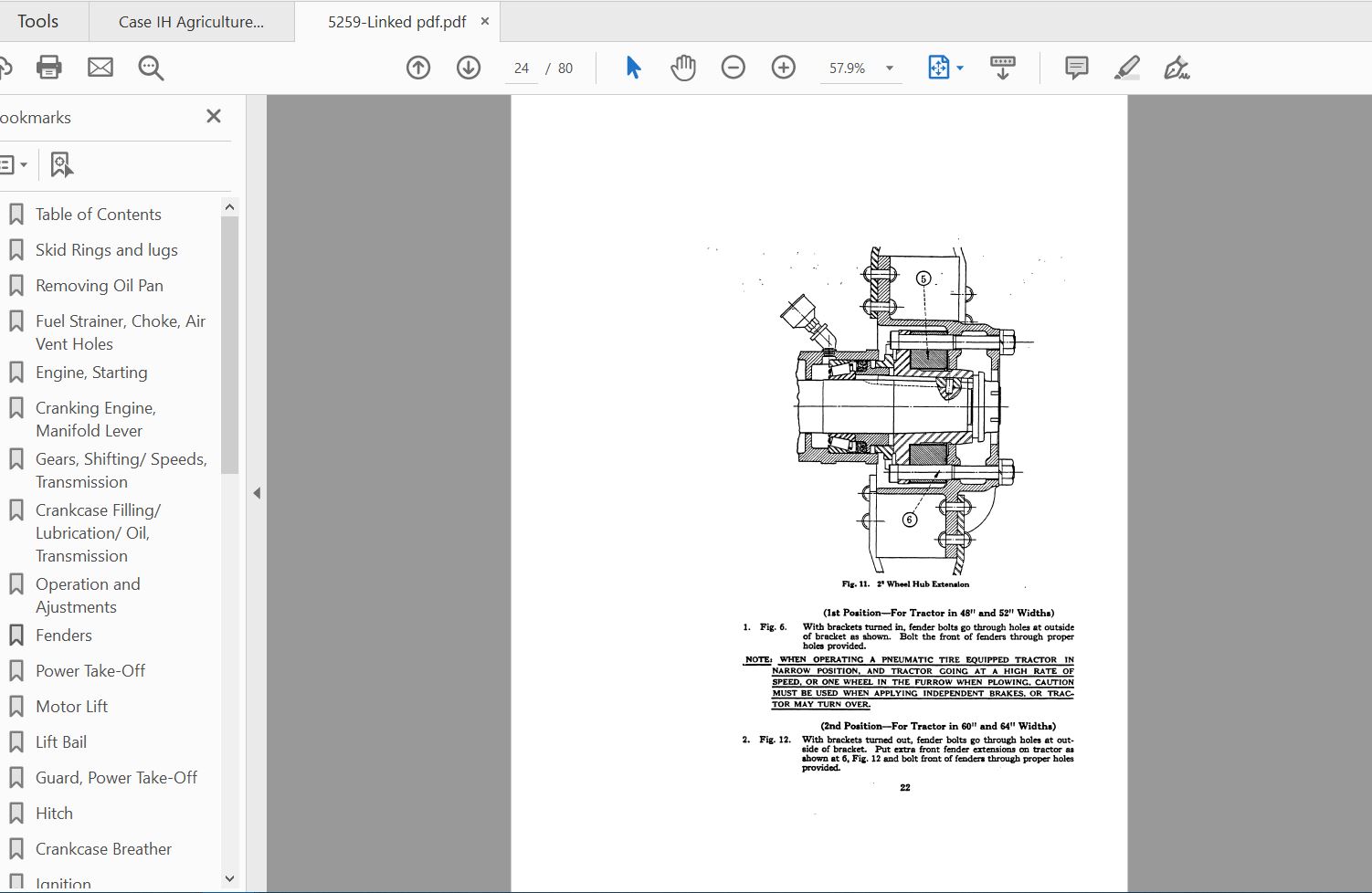
Task: Click the page number input field
Action: coord(522,68)
